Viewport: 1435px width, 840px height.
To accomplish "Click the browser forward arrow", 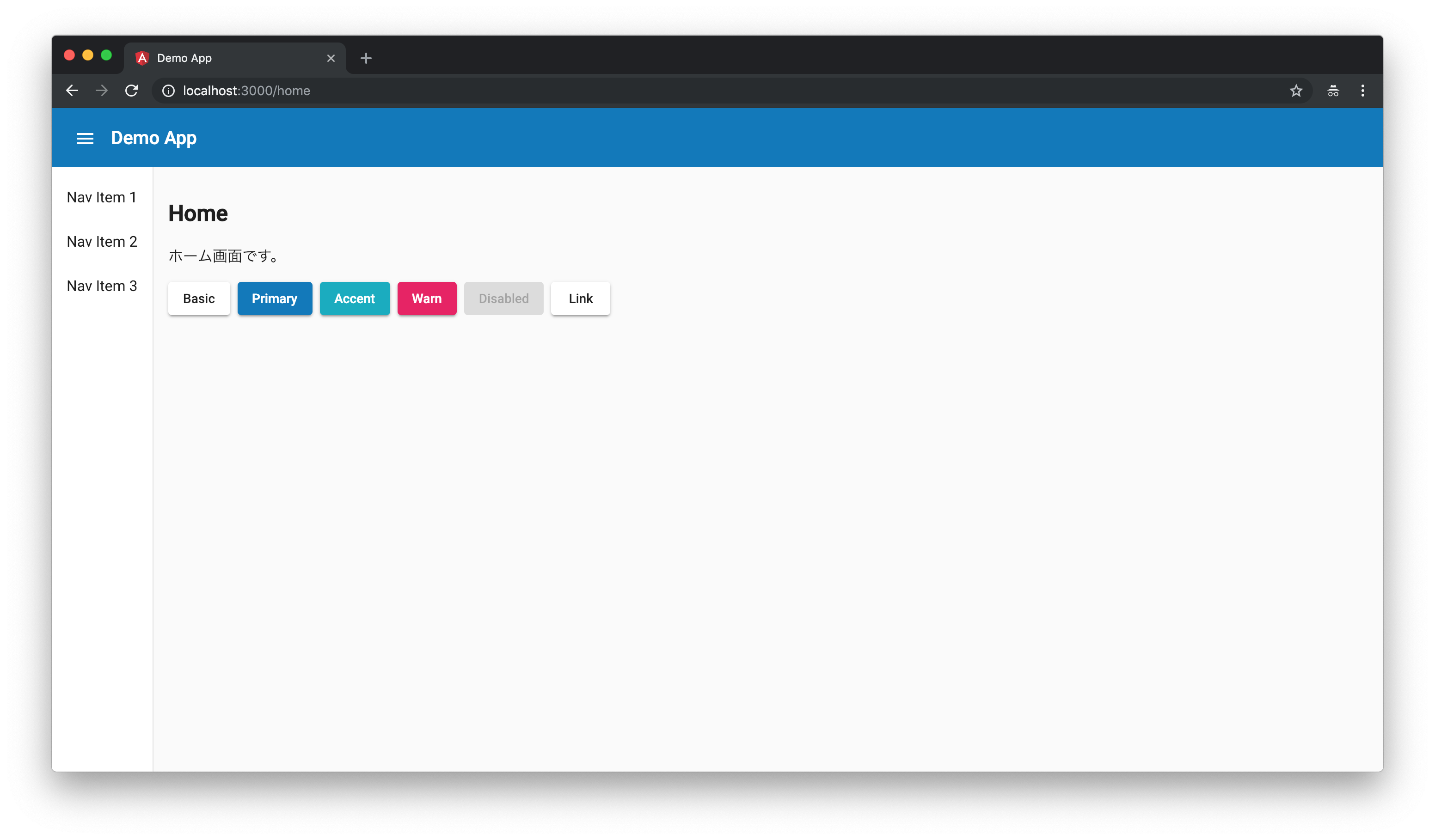I will (x=101, y=91).
